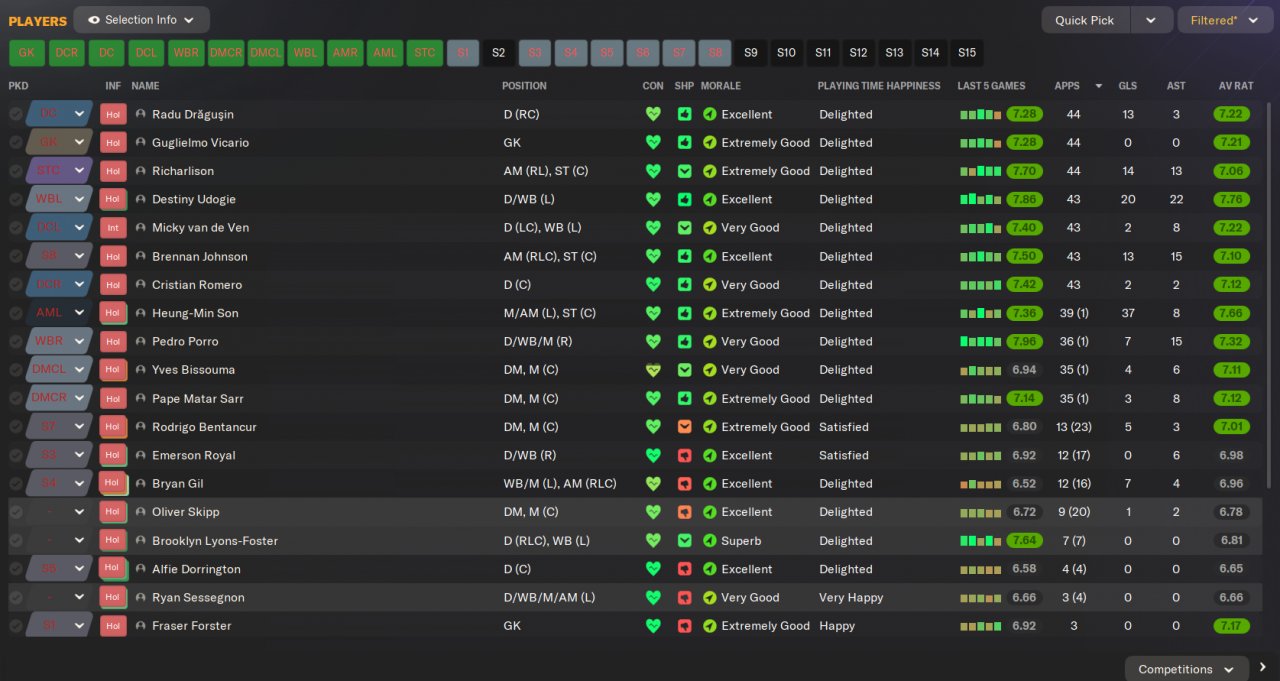Open position dropdown for Ryan Sessegnon
Image resolution: width=1280 pixels, height=681 pixels.
(x=79, y=598)
